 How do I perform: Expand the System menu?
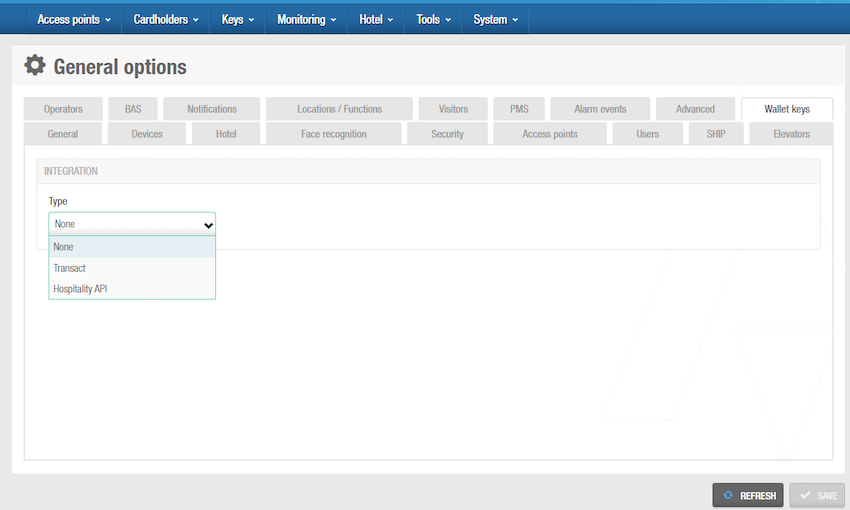pos(495,19)
